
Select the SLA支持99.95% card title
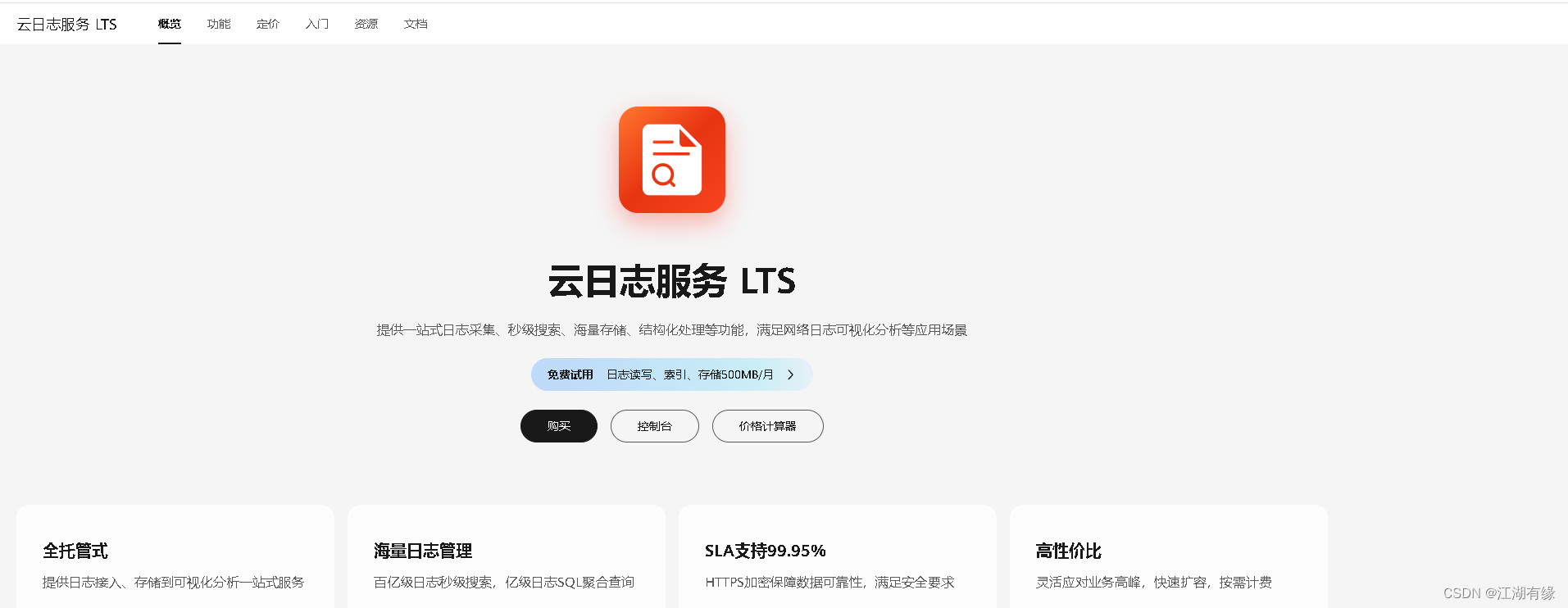[766, 551]
